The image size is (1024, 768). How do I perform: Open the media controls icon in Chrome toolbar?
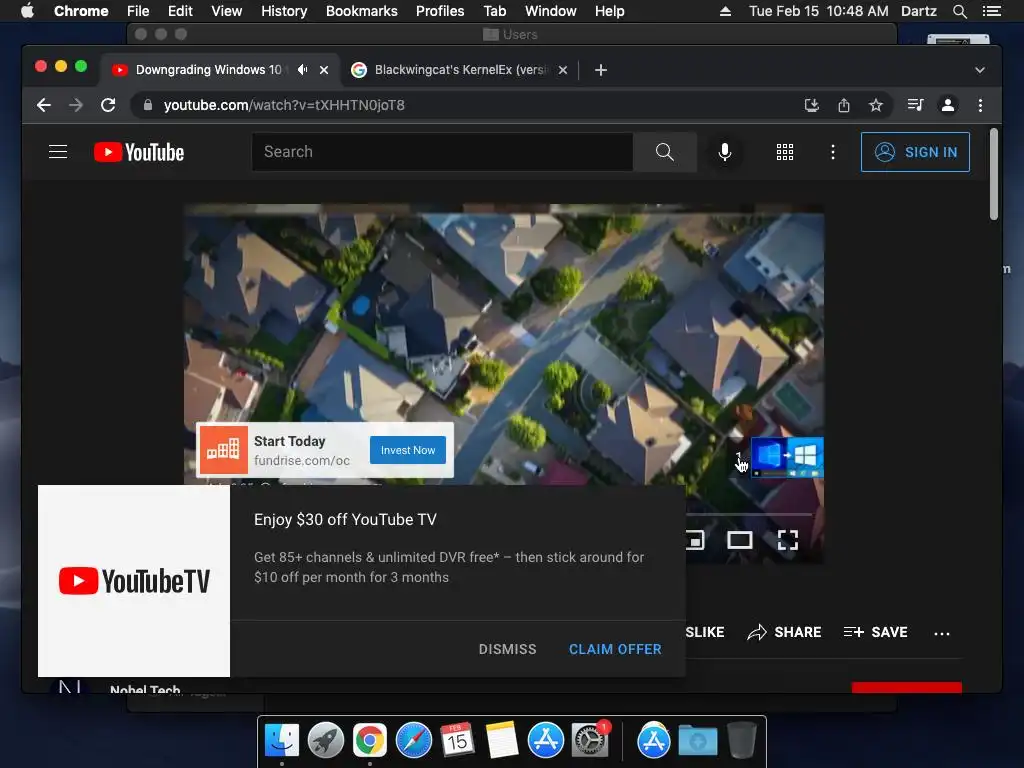915,105
